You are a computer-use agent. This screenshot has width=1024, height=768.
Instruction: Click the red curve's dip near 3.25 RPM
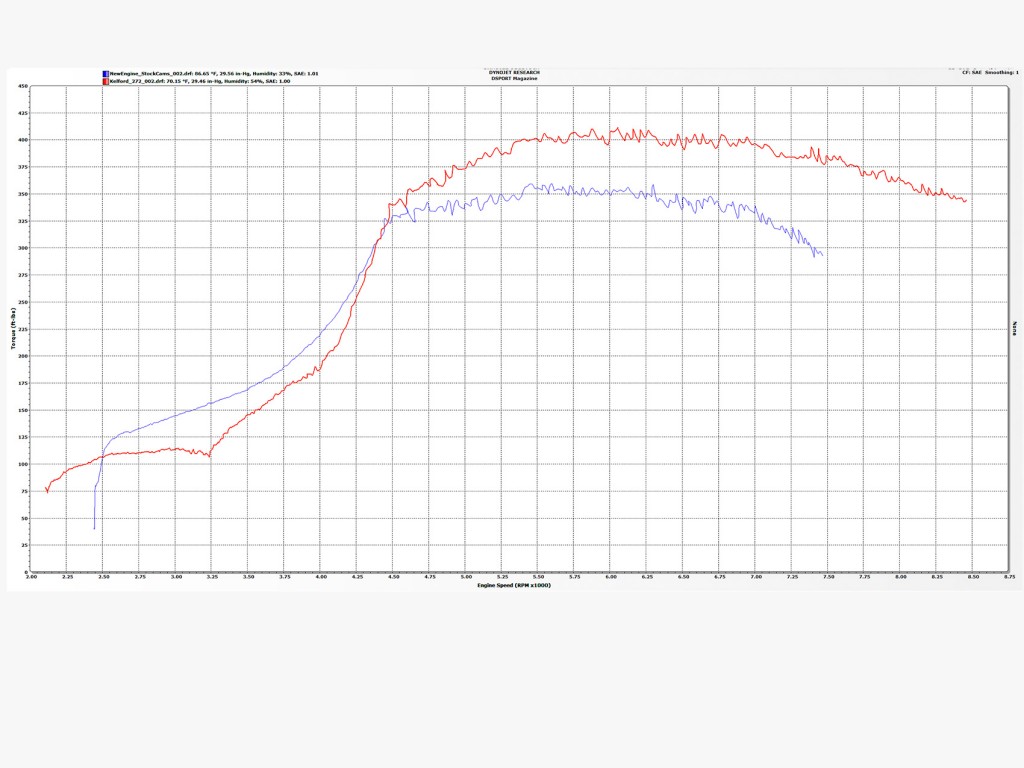click(x=208, y=456)
